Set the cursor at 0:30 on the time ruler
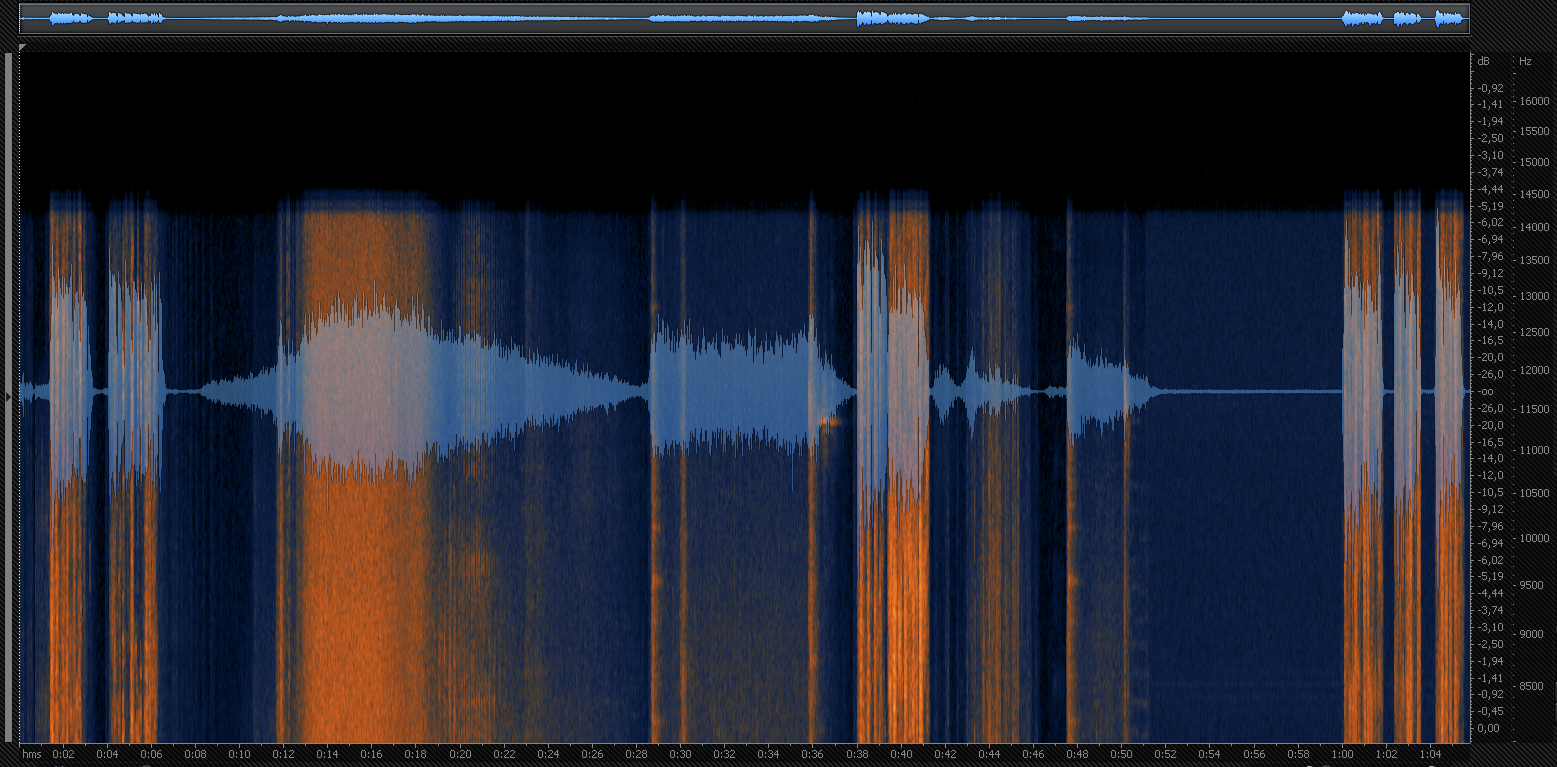This screenshot has width=1557, height=767. pos(680,754)
